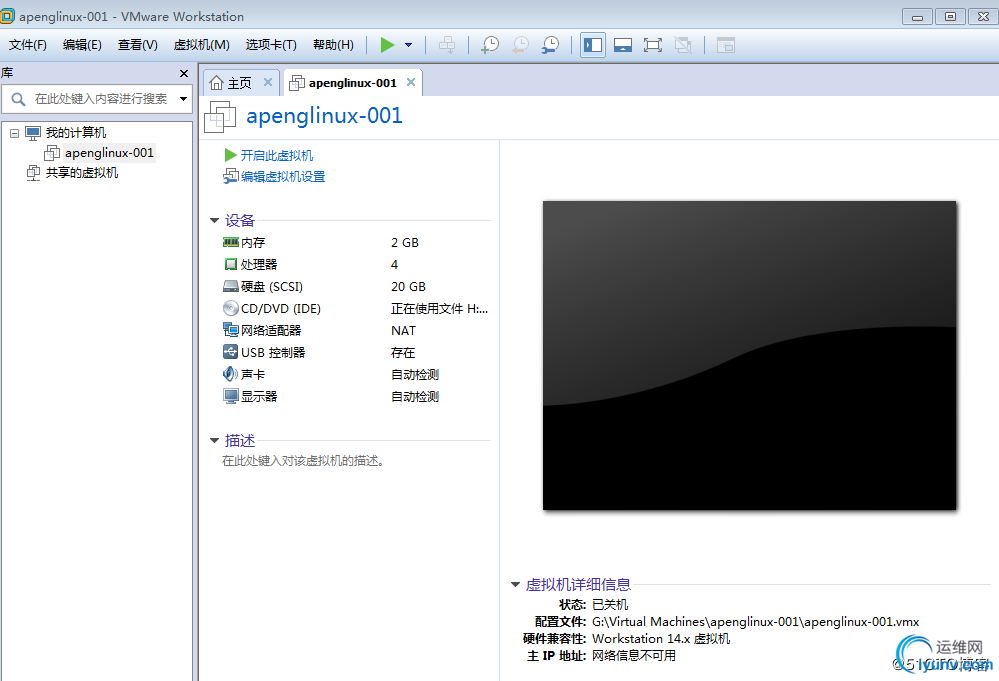
Task: Click the library search input field
Action: coord(99,99)
